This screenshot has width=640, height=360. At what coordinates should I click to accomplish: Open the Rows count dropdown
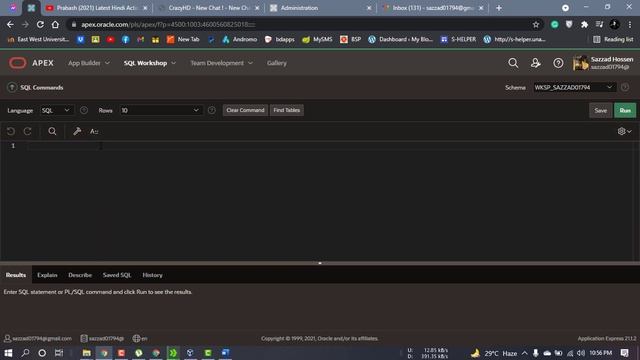pos(160,110)
